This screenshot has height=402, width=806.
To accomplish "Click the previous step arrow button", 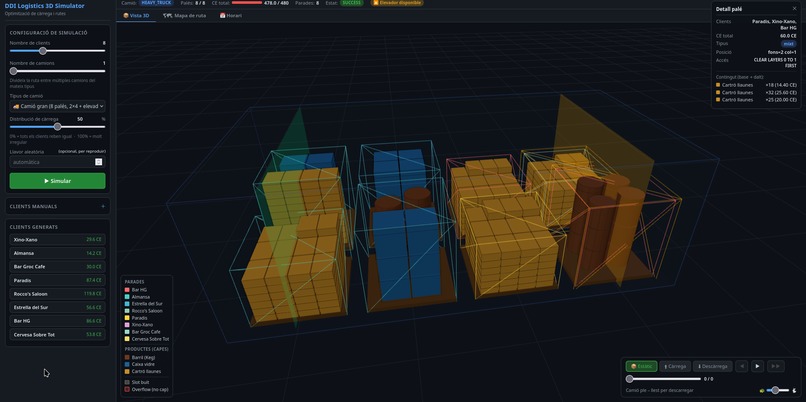I will pyautogui.click(x=741, y=367).
